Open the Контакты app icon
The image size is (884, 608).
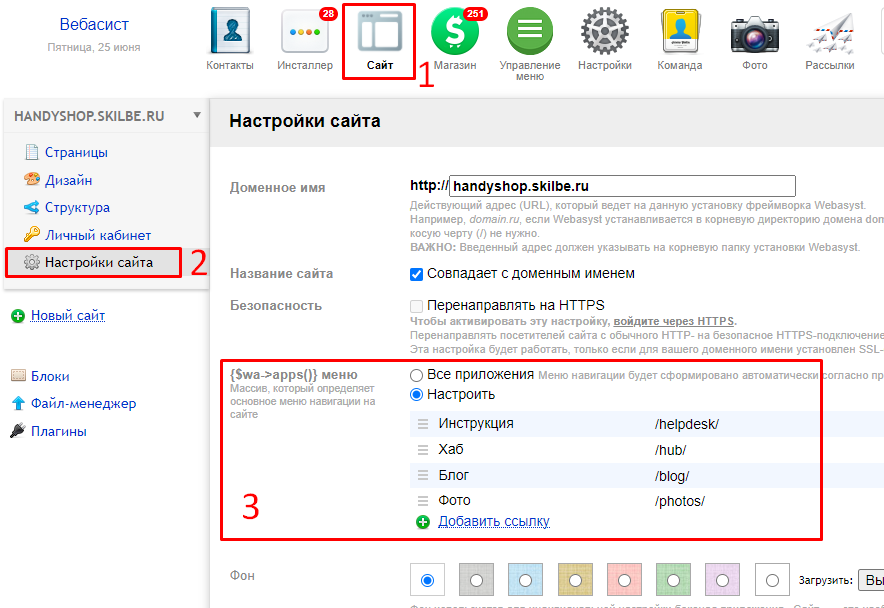click(x=230, y=34)
